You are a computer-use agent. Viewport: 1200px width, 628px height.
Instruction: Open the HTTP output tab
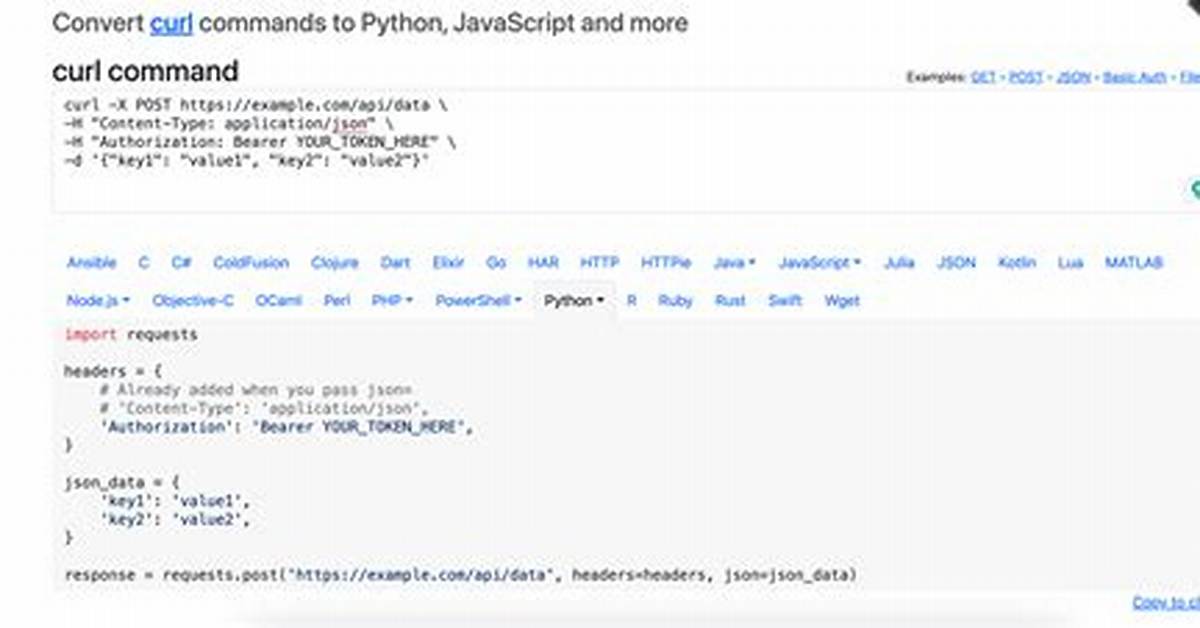[x=599, y=263]
